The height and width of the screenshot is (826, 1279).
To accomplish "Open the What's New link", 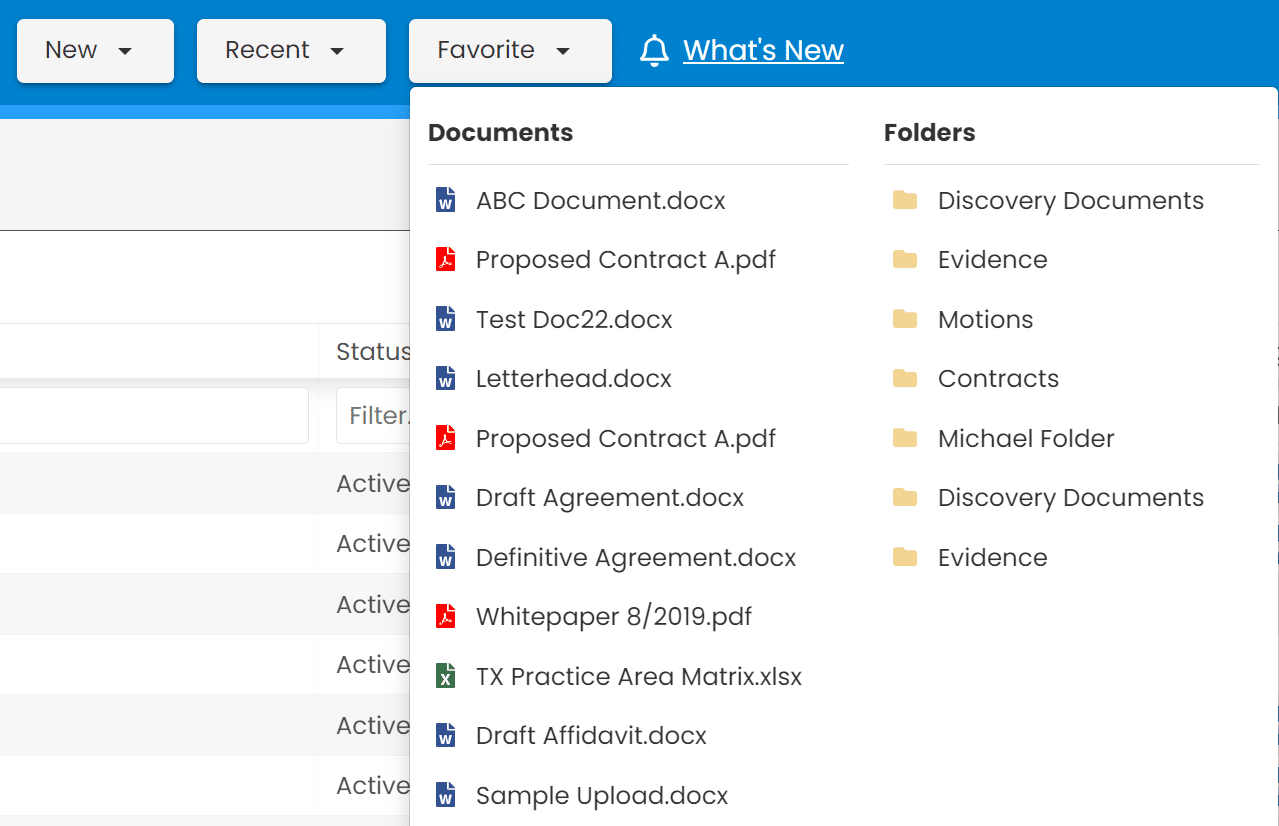I will 763,50.
